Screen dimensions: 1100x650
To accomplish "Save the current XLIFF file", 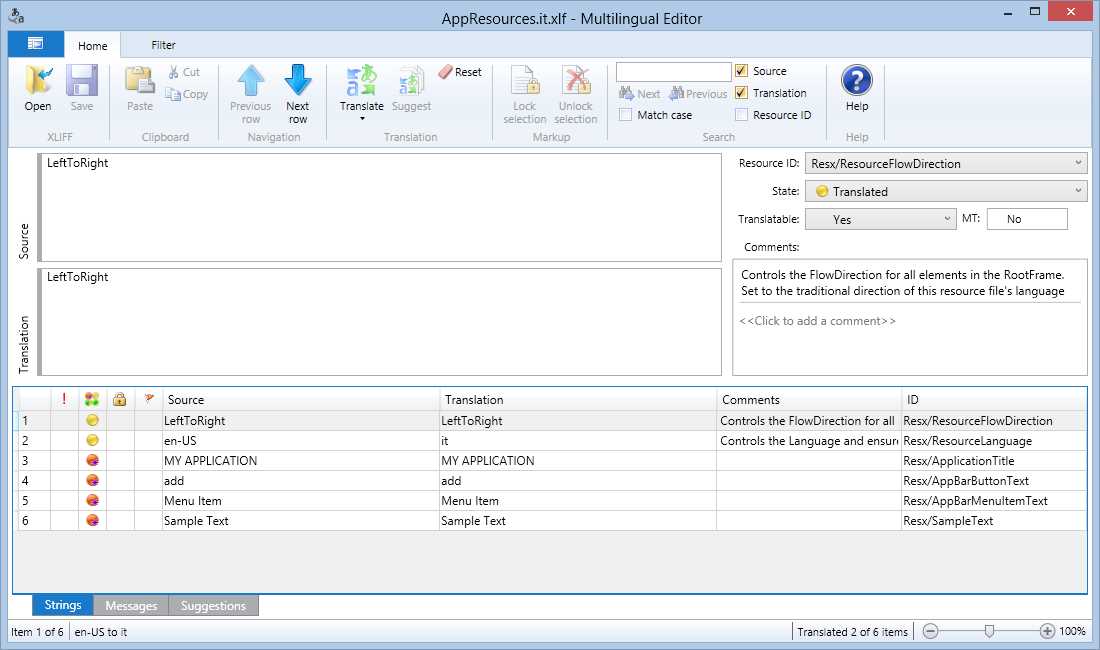I will 82,90.
